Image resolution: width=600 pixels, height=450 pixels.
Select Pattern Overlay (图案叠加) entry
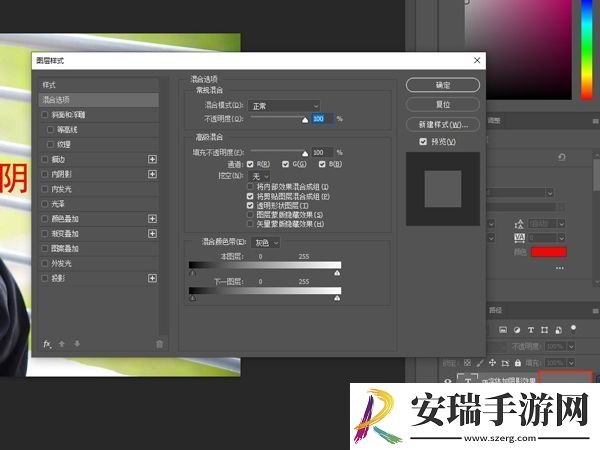(99, 248)
